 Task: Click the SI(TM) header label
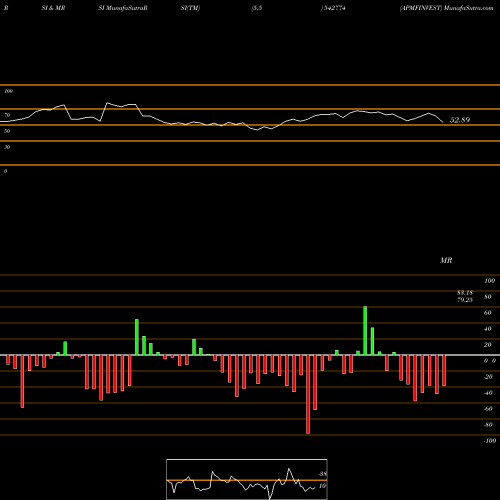(x=190, y=8)
